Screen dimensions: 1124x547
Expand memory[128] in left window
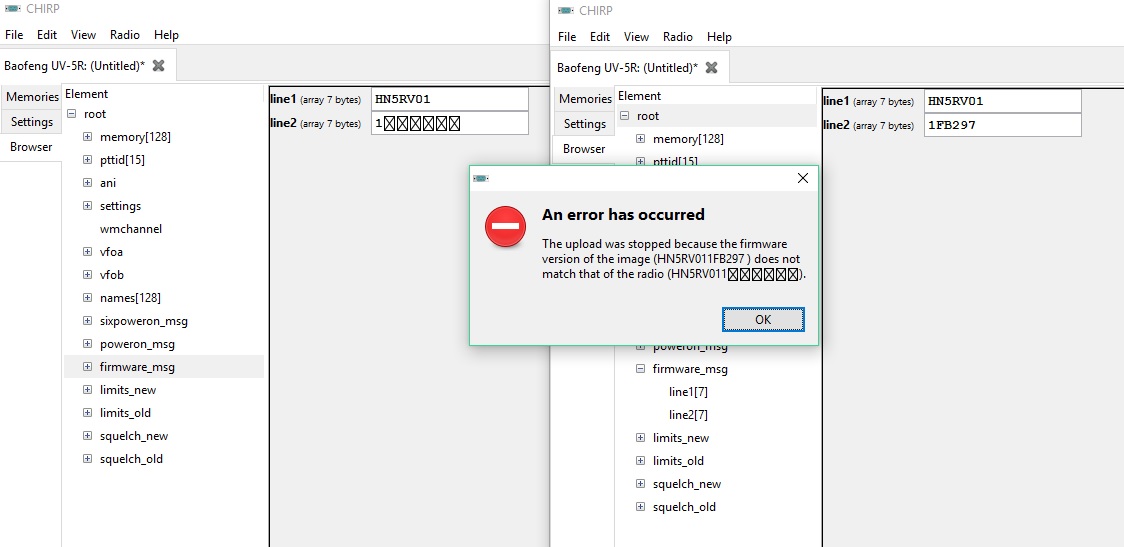coord(87,137)
